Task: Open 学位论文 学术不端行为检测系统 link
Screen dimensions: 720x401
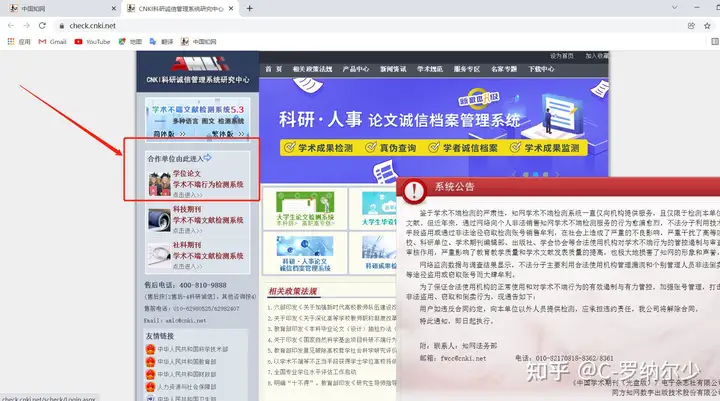Action: tap(208, 179)
